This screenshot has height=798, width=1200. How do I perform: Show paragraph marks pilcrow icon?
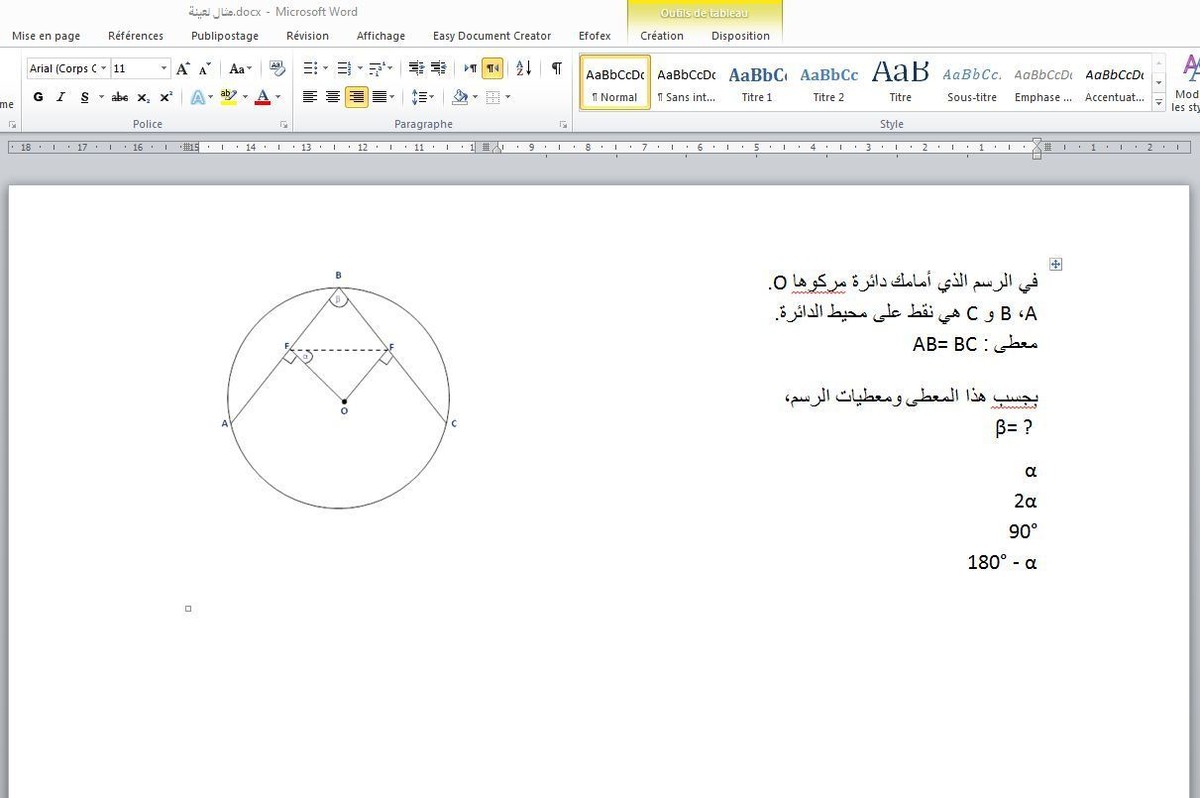(x=556, y=68)
